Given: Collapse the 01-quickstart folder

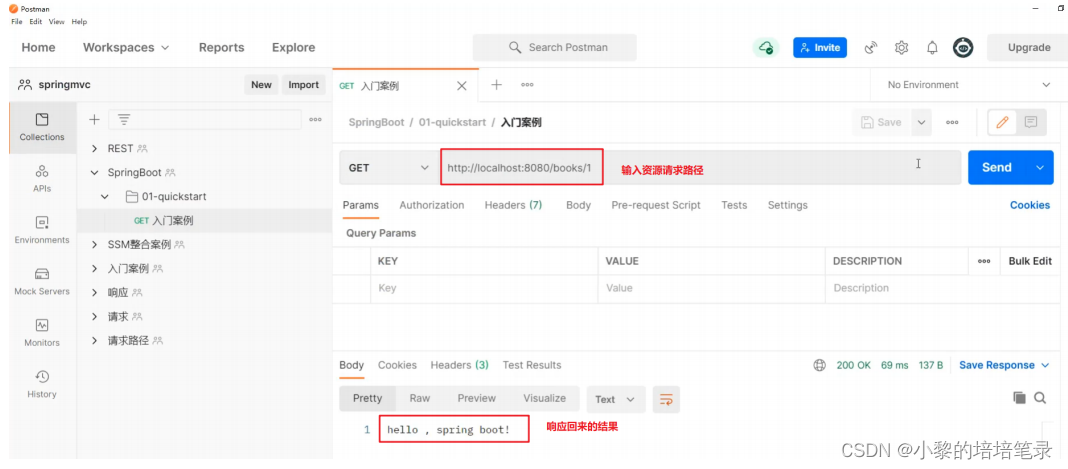Looking at the screenshot, I should click(x=105, y=197).
